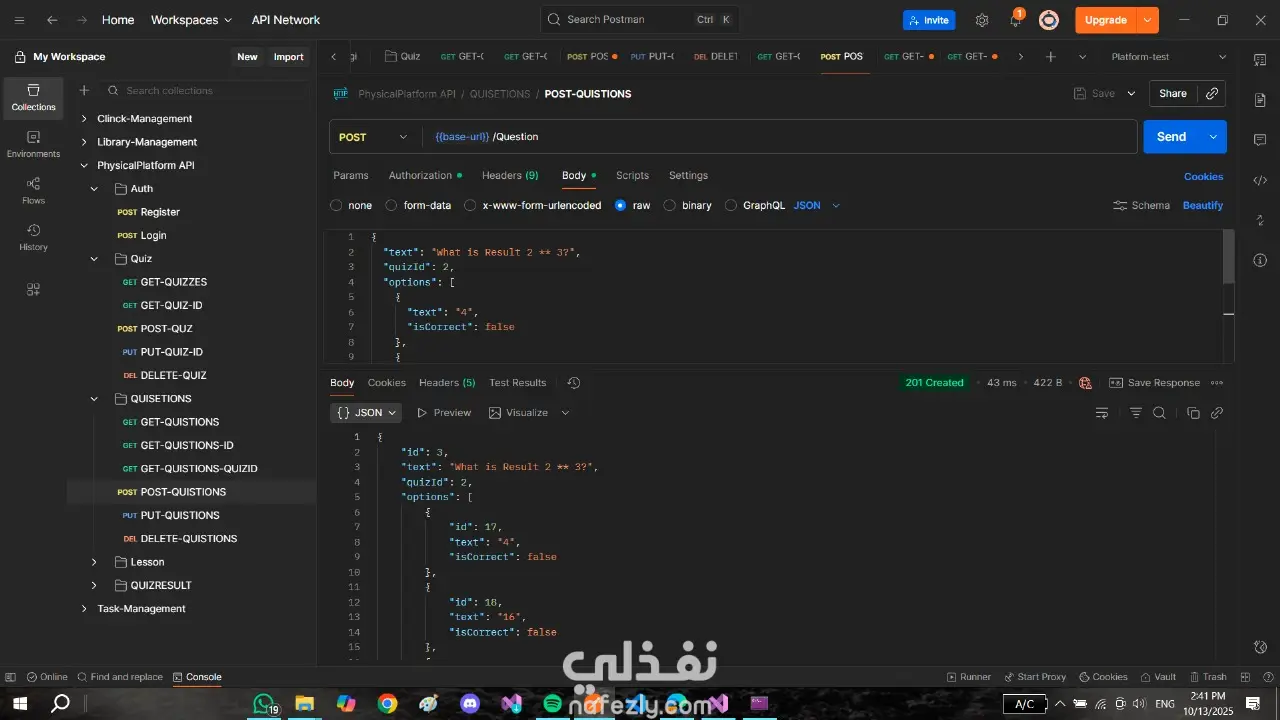The height and width of the screenshot is (720, 1280).
Task: Send the POST request
Action: 1171,137
